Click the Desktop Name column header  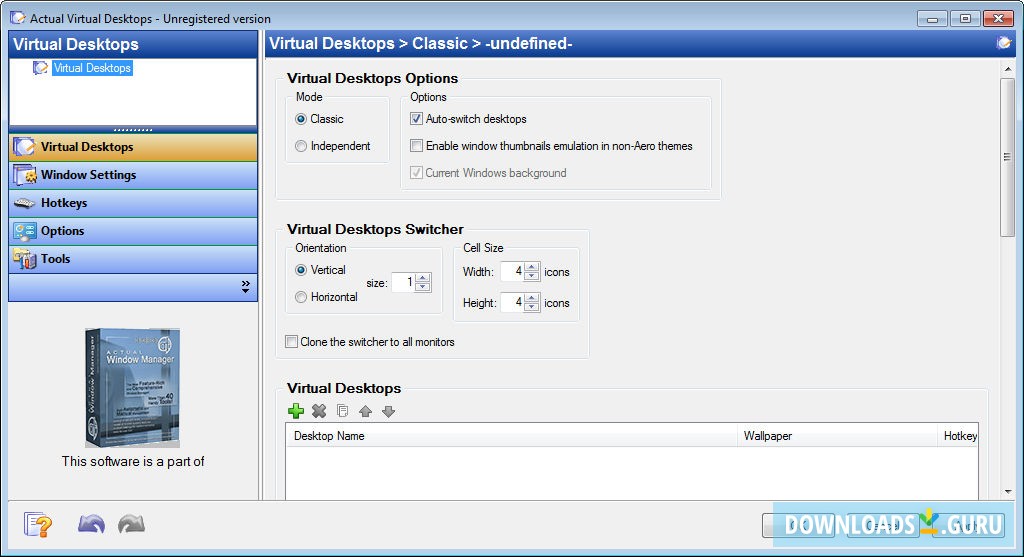tap(512, 436)
